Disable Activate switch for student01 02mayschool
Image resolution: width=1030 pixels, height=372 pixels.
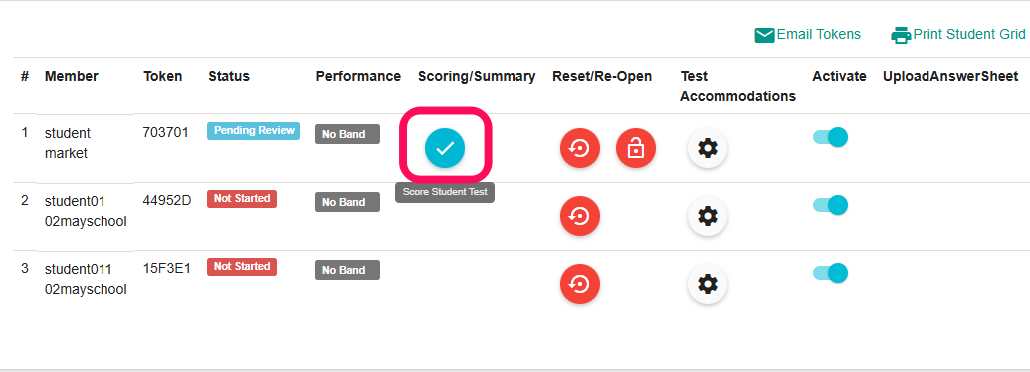click(x=830, y=205)
